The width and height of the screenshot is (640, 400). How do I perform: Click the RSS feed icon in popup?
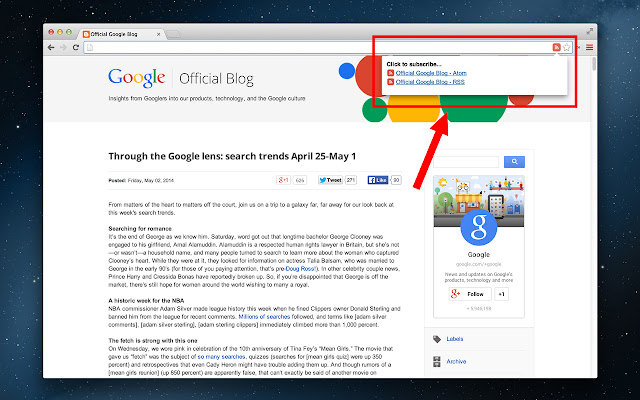[391, 82]
